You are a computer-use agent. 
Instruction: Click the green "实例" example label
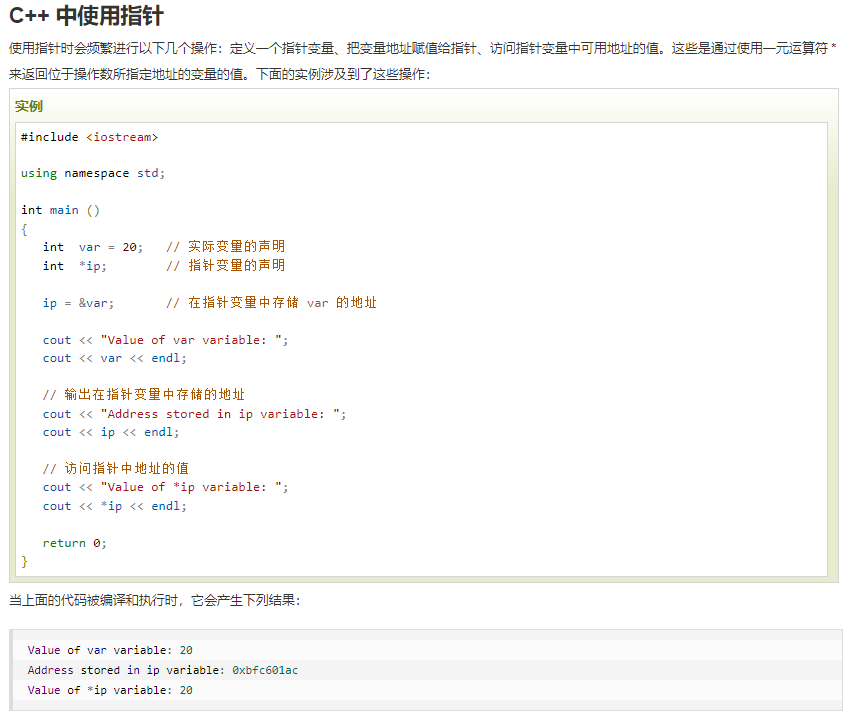29,106
